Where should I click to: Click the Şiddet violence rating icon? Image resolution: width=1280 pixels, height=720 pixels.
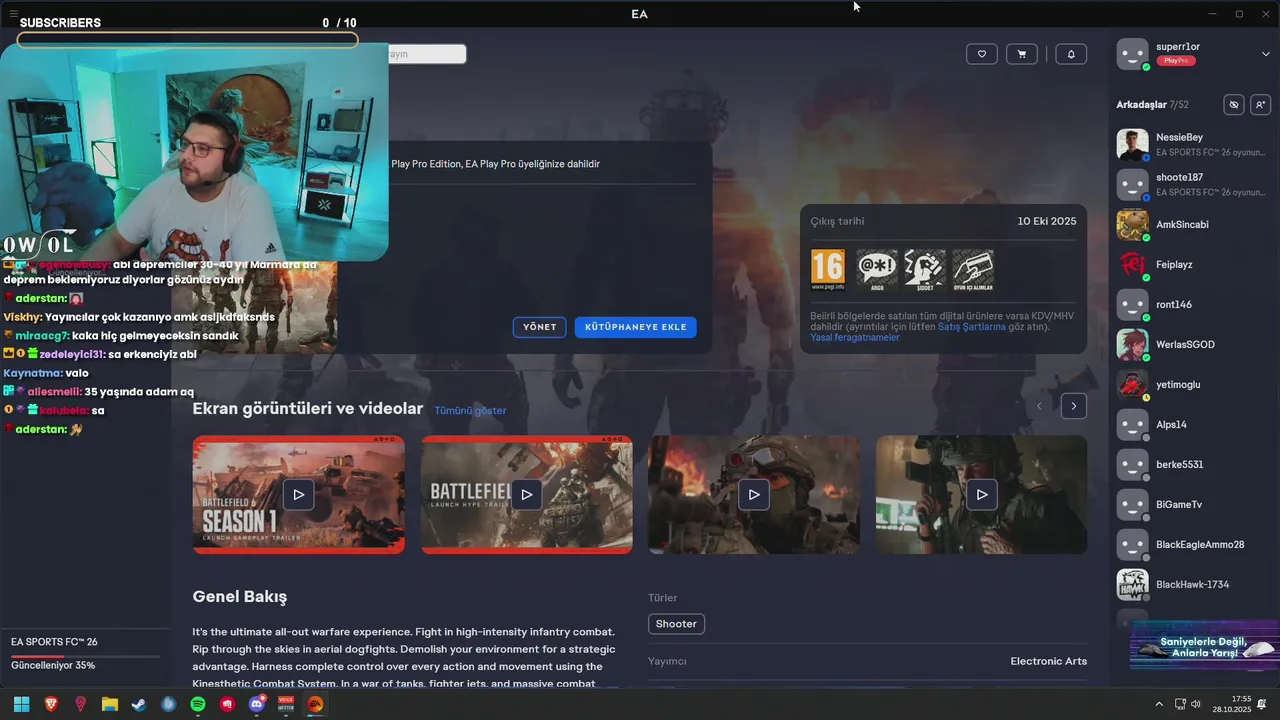point(925,270)
